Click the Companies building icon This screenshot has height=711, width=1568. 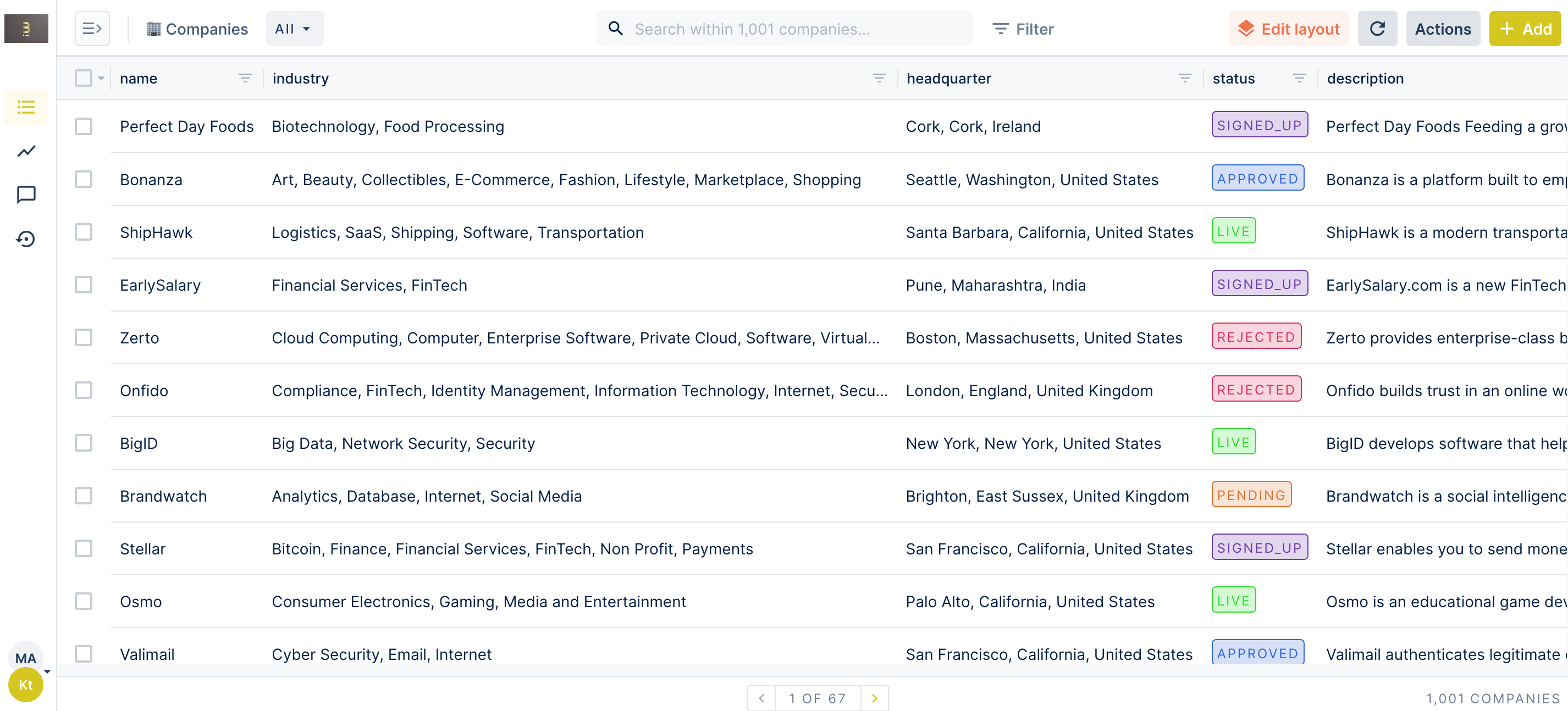pyautogui.click(x=153, y=29)
